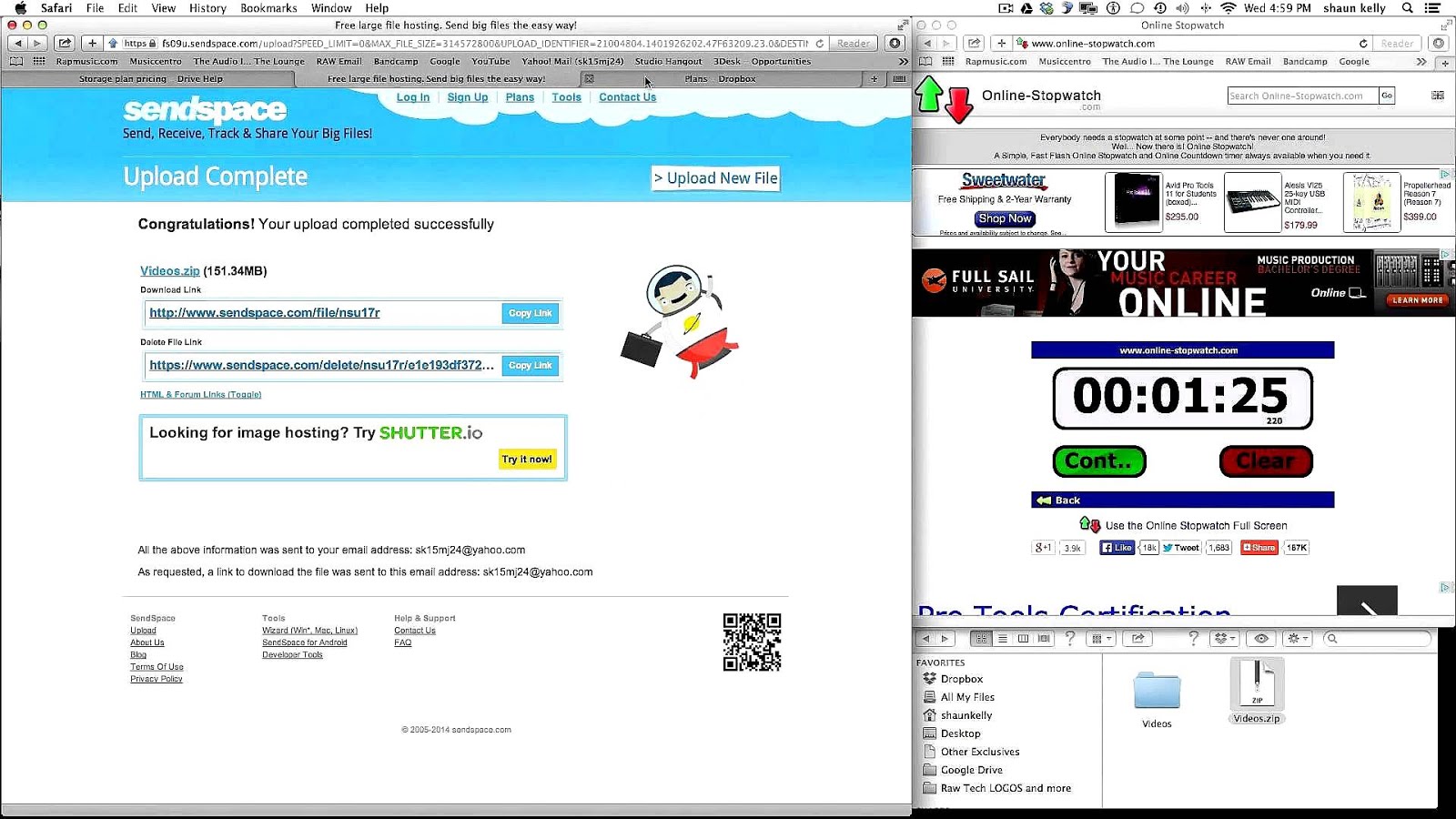Viewport: 1456px width, 819px height.
Task: Click the QR code in the footer
Action: pos(752,642)
